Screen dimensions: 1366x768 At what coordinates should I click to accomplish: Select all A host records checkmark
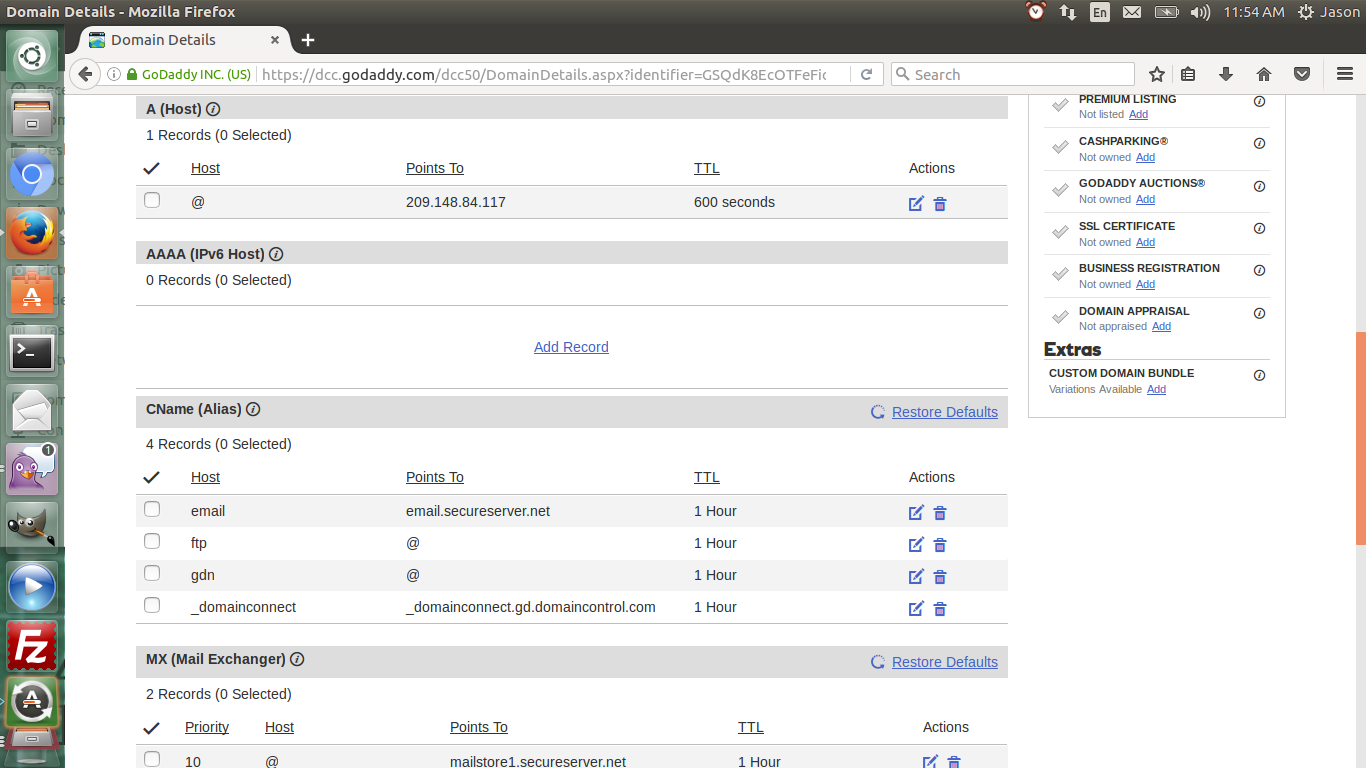pos(152,168)
